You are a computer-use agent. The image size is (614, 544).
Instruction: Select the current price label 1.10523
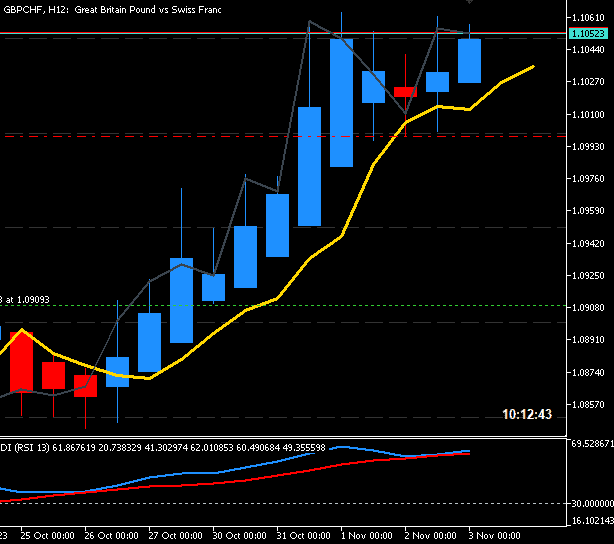(x=588, y=34)
